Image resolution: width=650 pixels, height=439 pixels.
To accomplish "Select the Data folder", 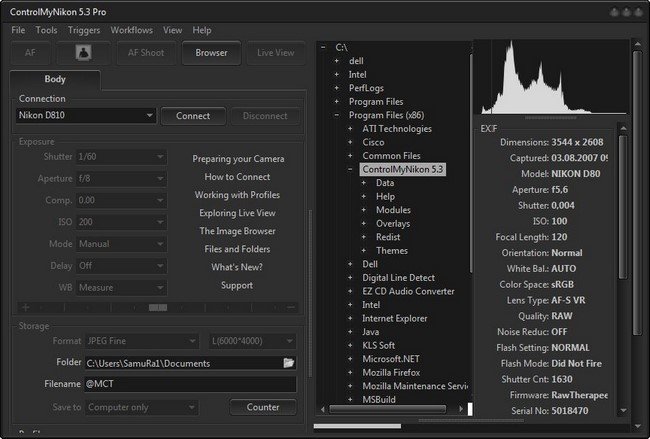I will 385,183.
